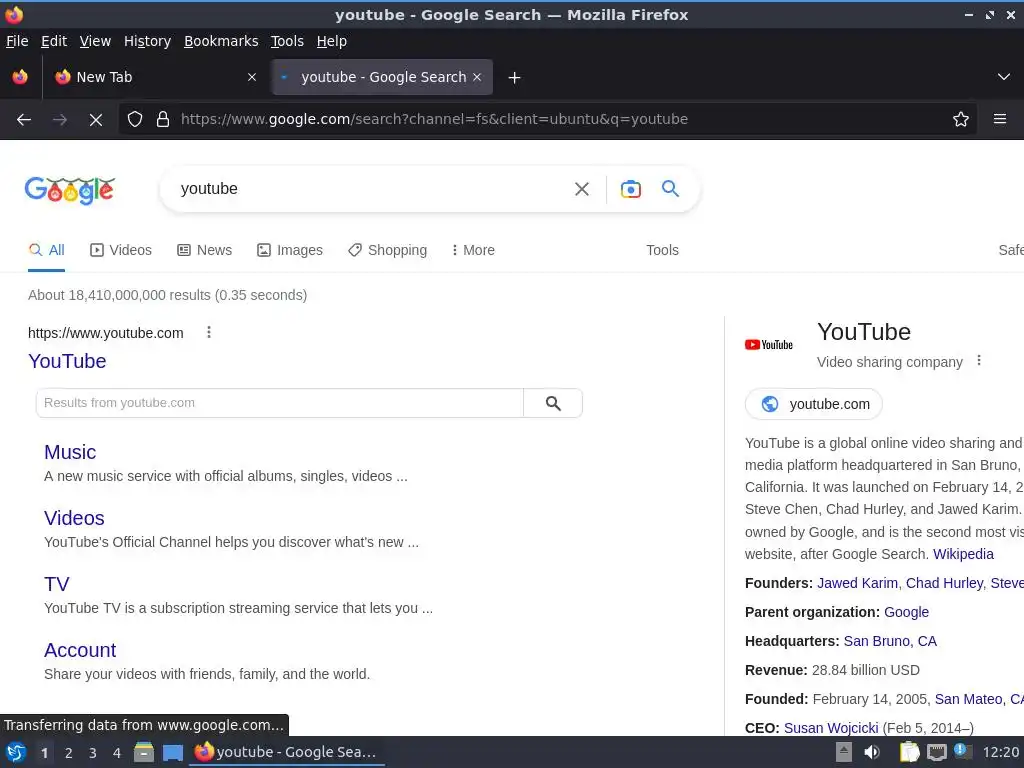Screen dimensions: 1024x768
Task: Open the Bookmarks menu
Action: (221, 41)
